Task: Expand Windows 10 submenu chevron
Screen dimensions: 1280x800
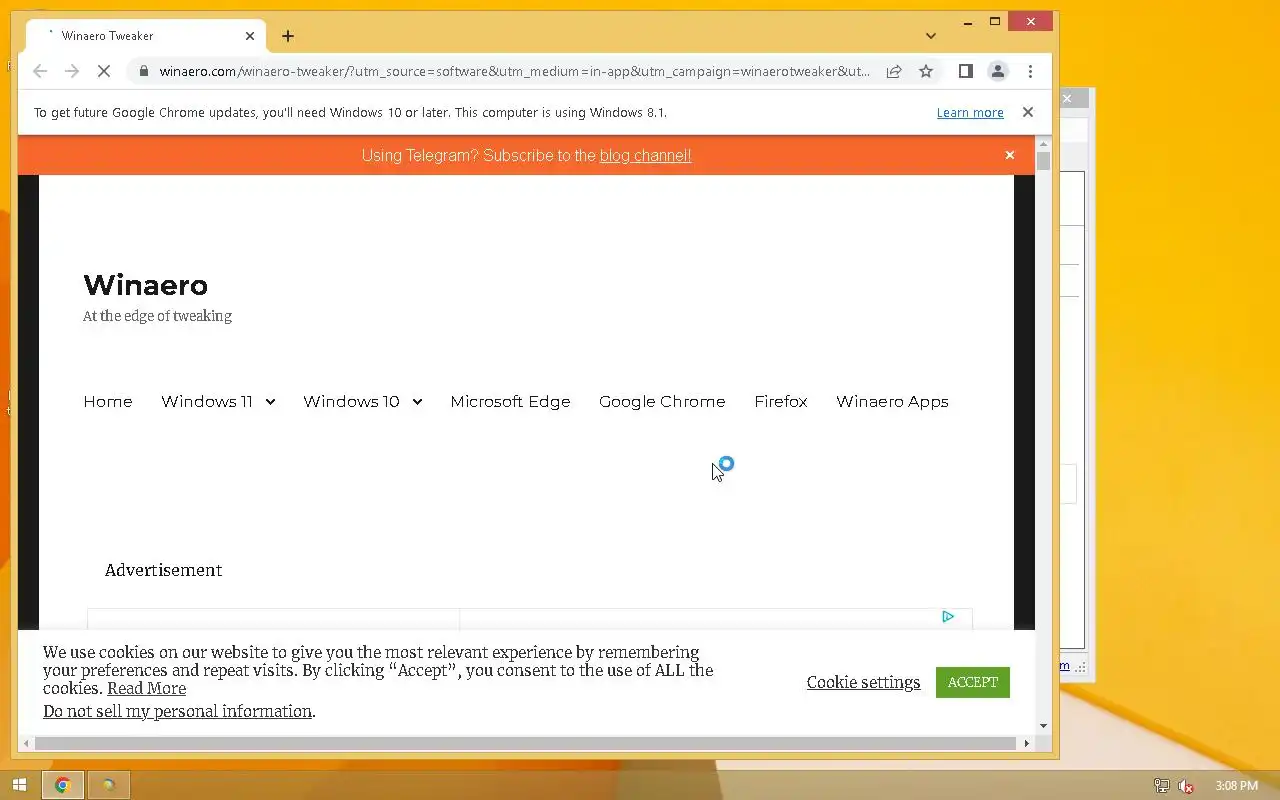Action: pos(417,402)
